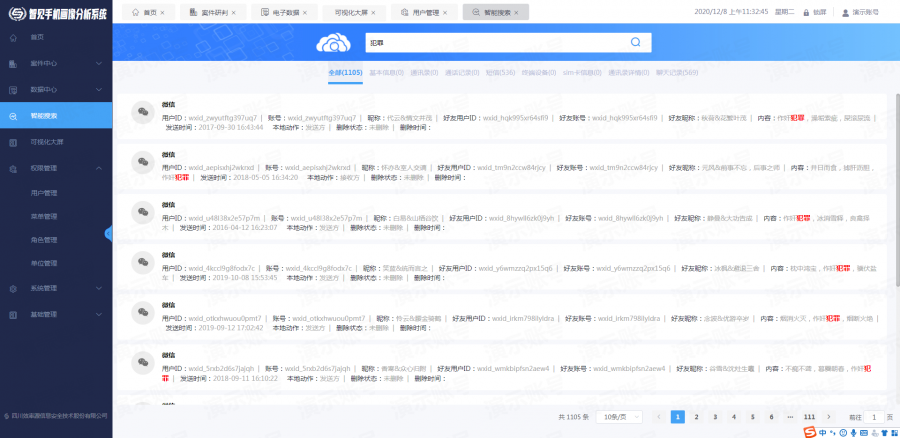
Task: Go to results page 5
Action: 752,417
